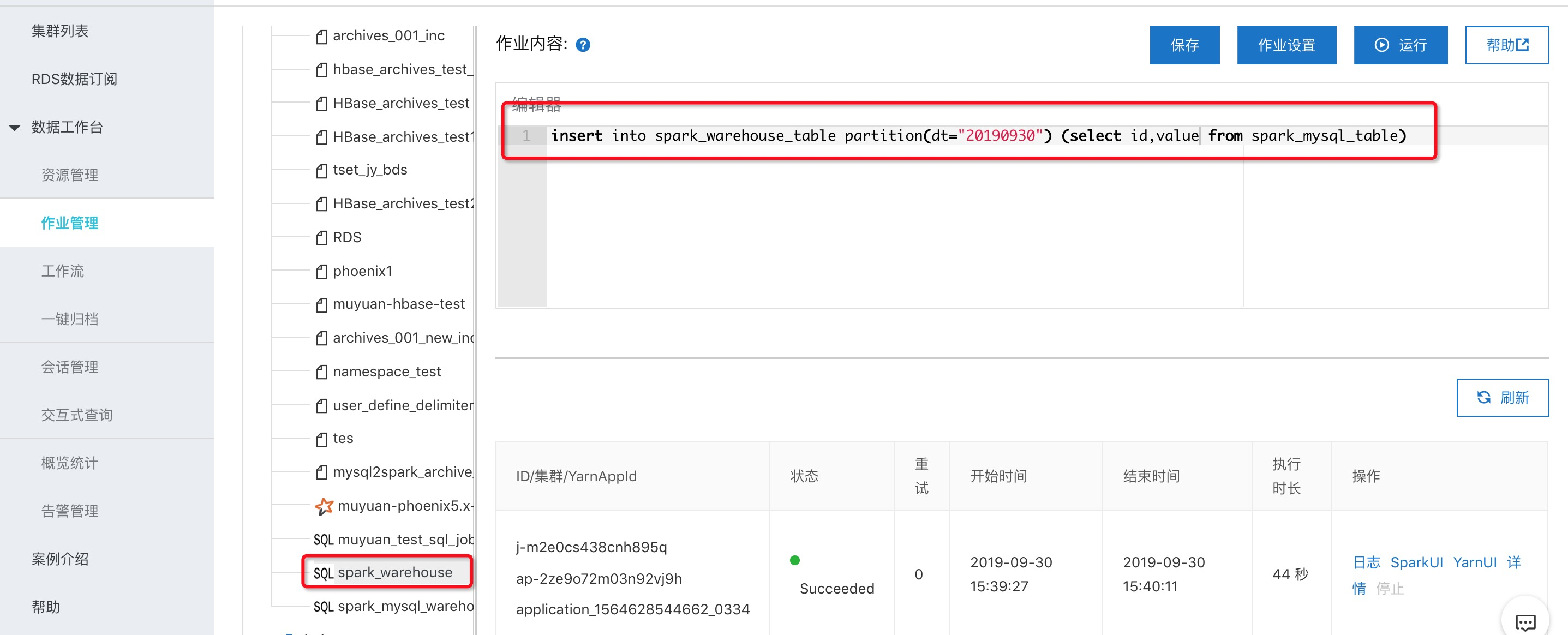The image size is (1568, 635).
Task: Open 会话管理 in the sidebar
Action: pos(69,368)
